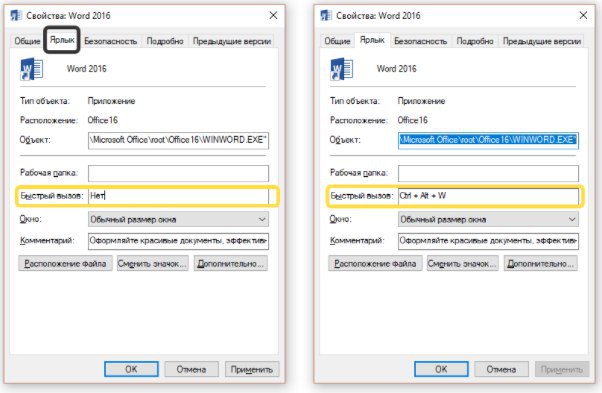Click Отмена in the right dialog
Screen dimensions: 602x393
[501, 369]
